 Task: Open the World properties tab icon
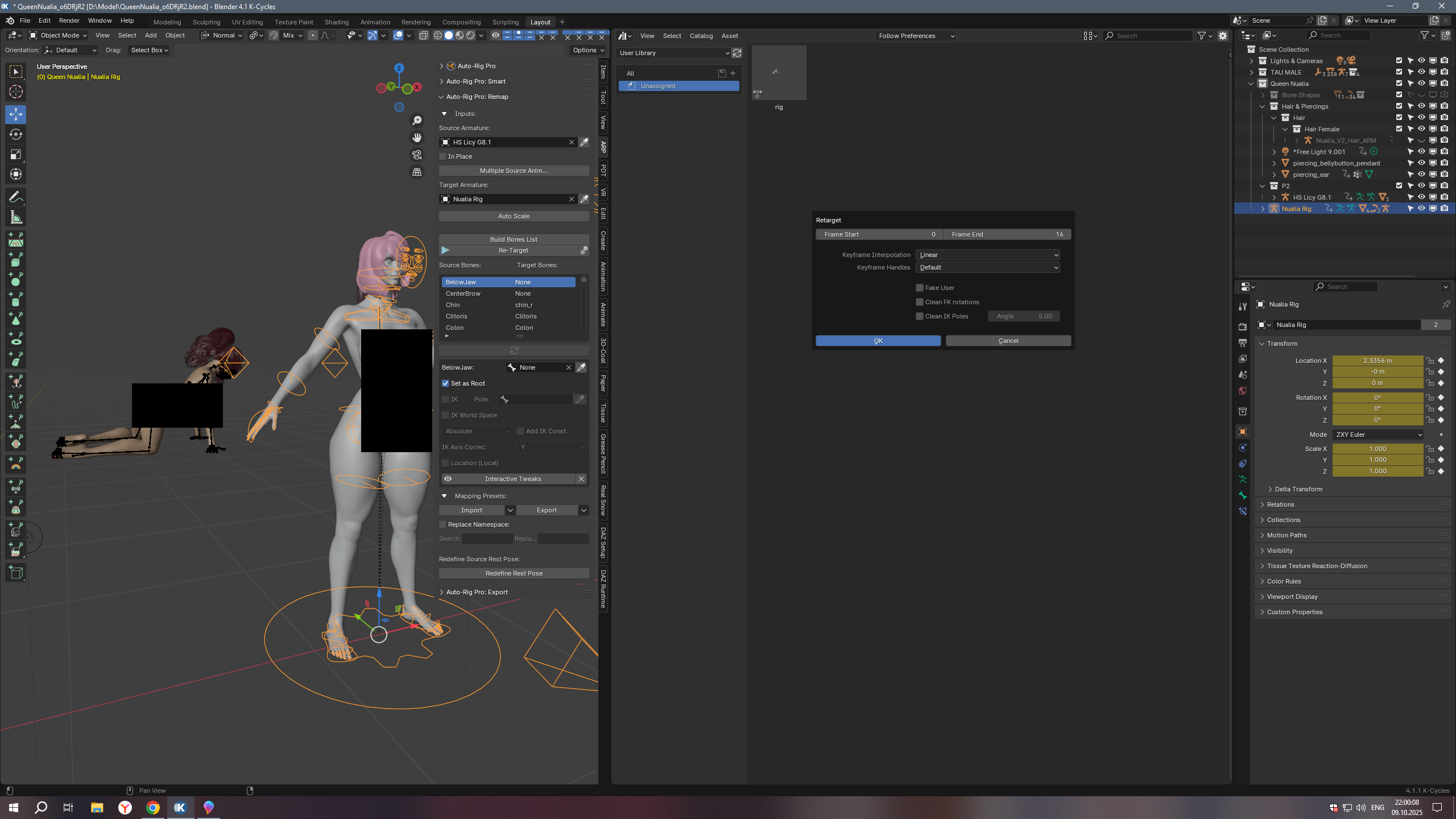[x=1243, y=391]
